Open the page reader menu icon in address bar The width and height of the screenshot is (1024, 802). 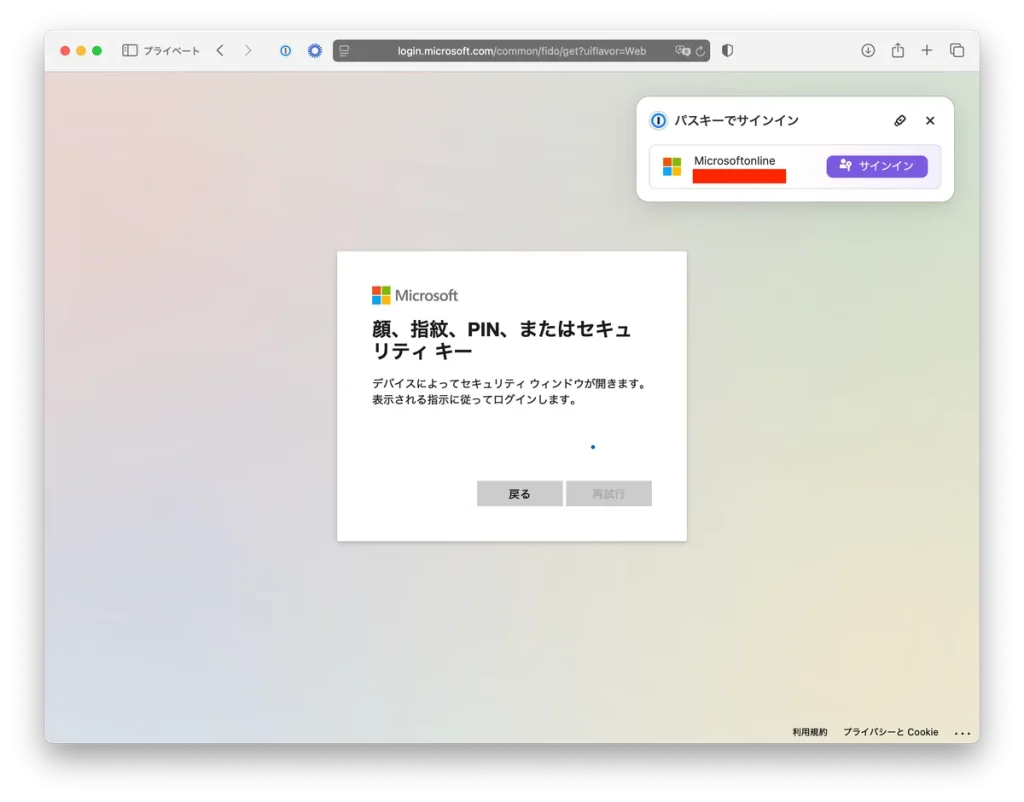[x=344, y=51]
